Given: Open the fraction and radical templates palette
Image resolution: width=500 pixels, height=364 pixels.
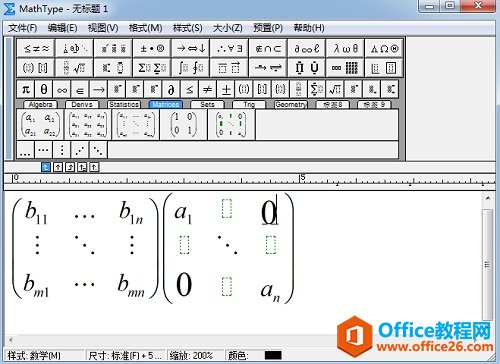Looking at the screenshot, I should [x=74, y=68].
